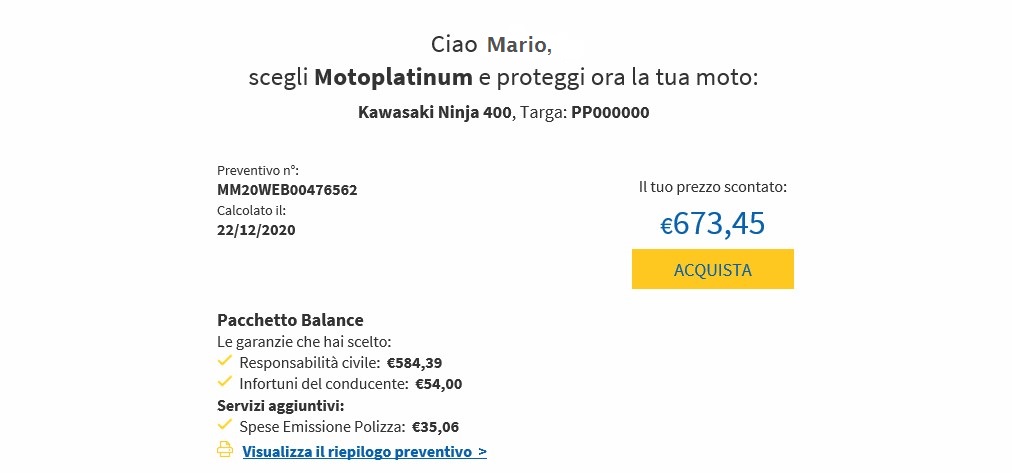
Task: Click the Servizi aggiuntivi section label
Action: 281,406
